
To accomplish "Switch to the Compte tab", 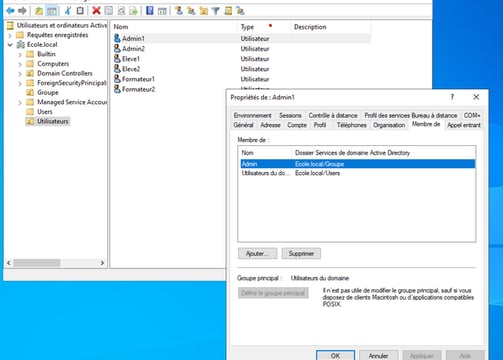I will tap(297, 125).
